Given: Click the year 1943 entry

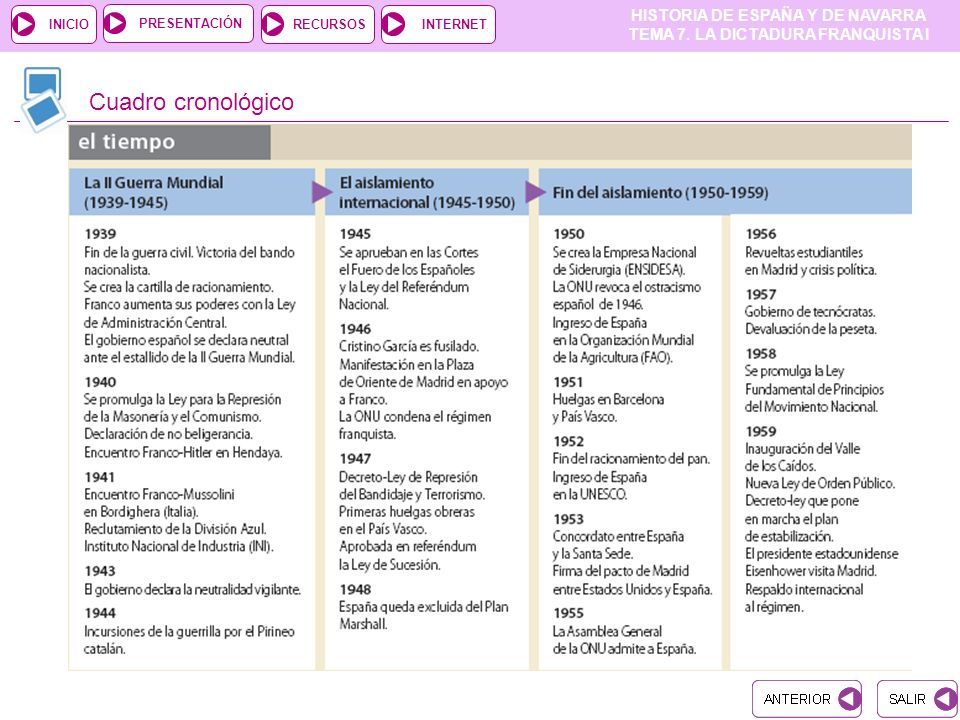Looking at the screenshot, I should (x=100, y=571).
